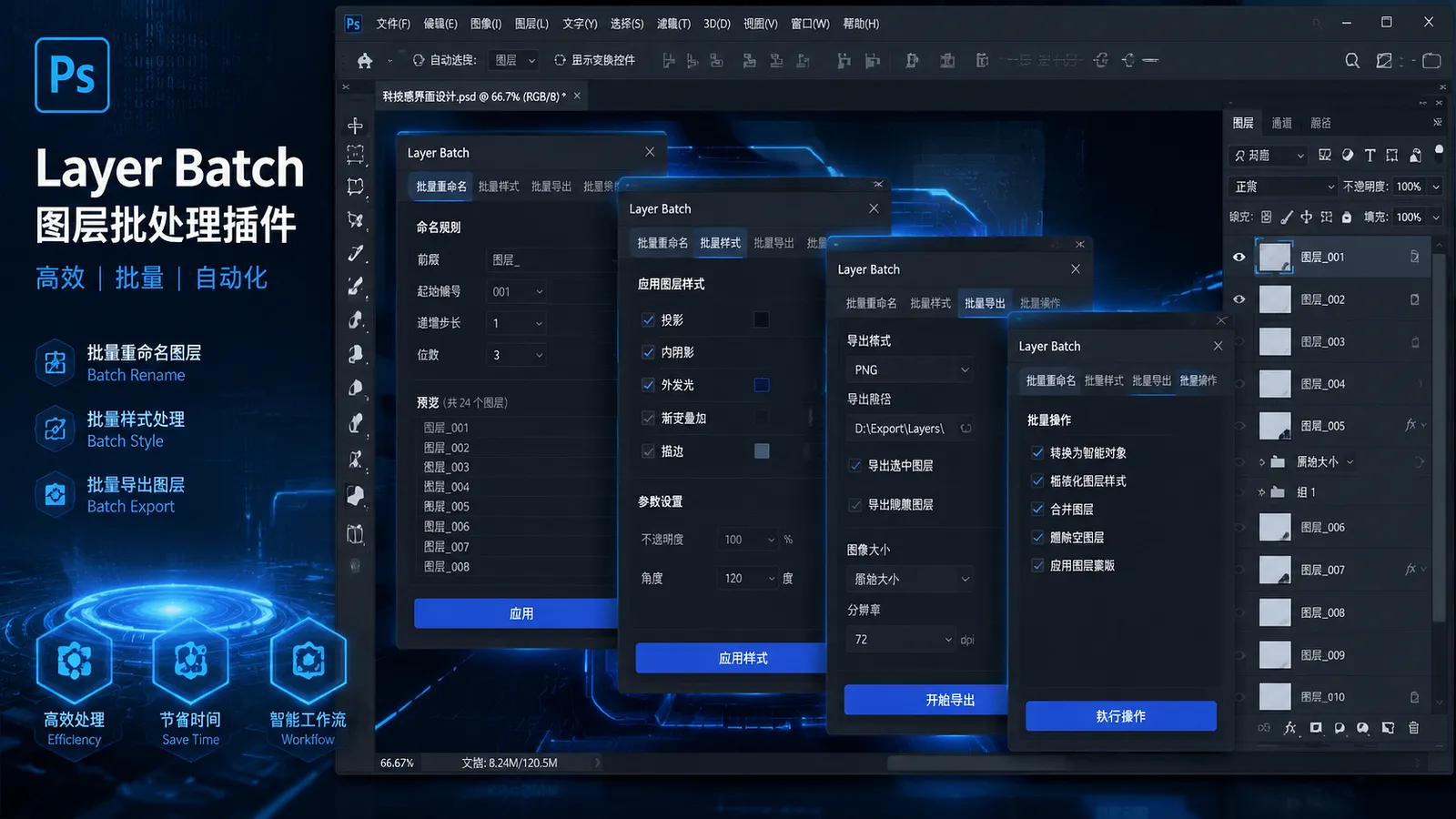Screen dimensions: 1456x819
Task: Open the 角度 120 dropdown
Action: [x=748, y=578]
